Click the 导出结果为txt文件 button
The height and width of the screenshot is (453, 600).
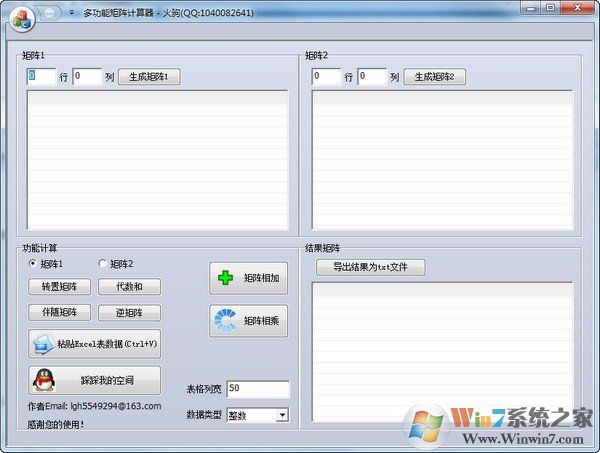click(x=370, y=267)
